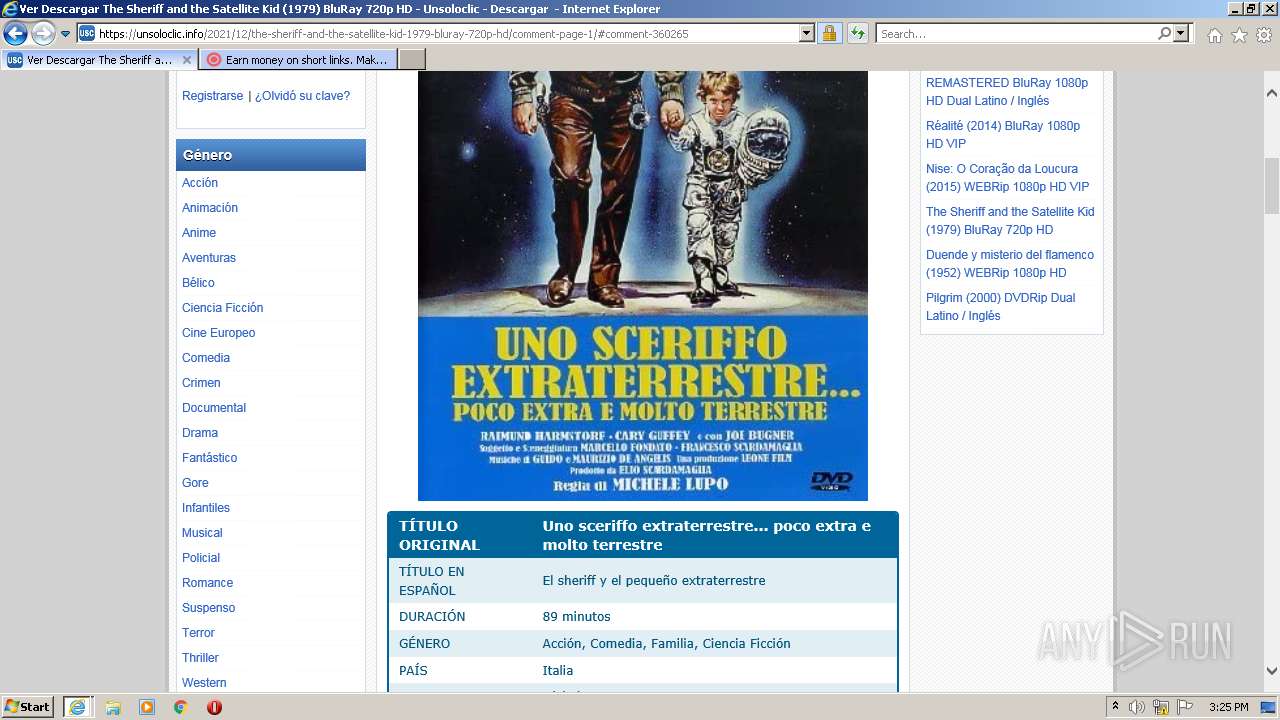Viewport: 1280px width, 720px height.
Task: Click the ¿Olvidó su clave? link
Action: (x=303, y=96)
